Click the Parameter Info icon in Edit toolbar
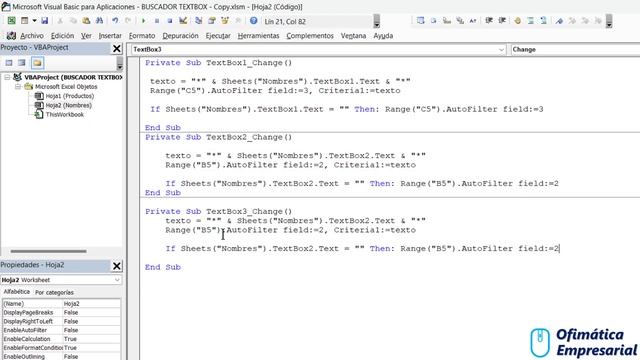The width and height of the screenshot is (640, 360). pyautogui.click(x=460, y=21)
